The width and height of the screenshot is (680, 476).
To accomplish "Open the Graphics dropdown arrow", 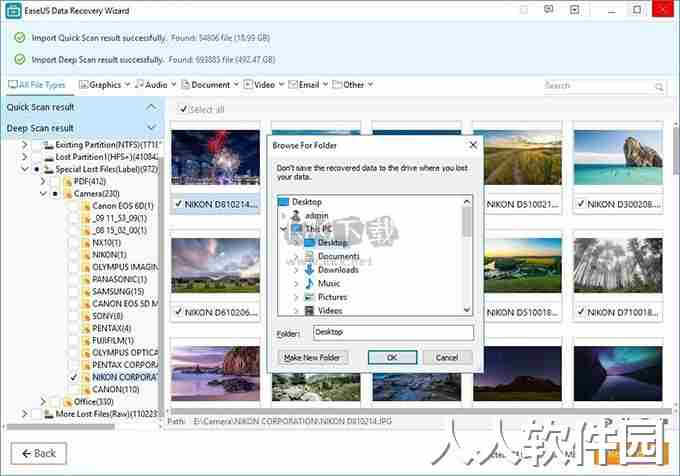I will [127, 85].
